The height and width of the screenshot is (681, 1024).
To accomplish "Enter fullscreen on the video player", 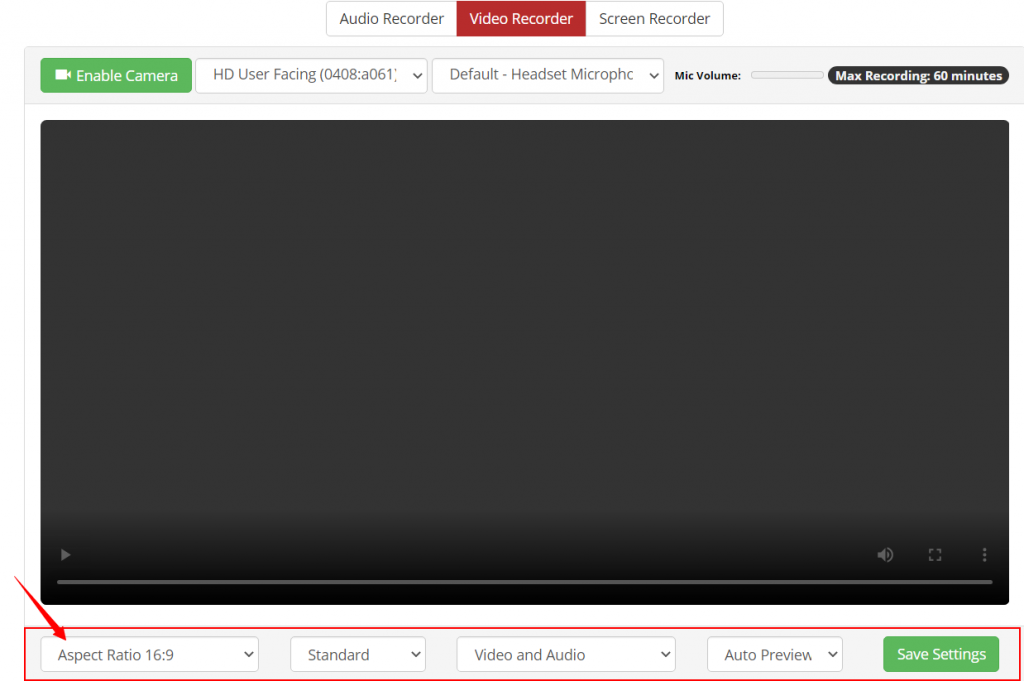I will (x=935, y=555).
